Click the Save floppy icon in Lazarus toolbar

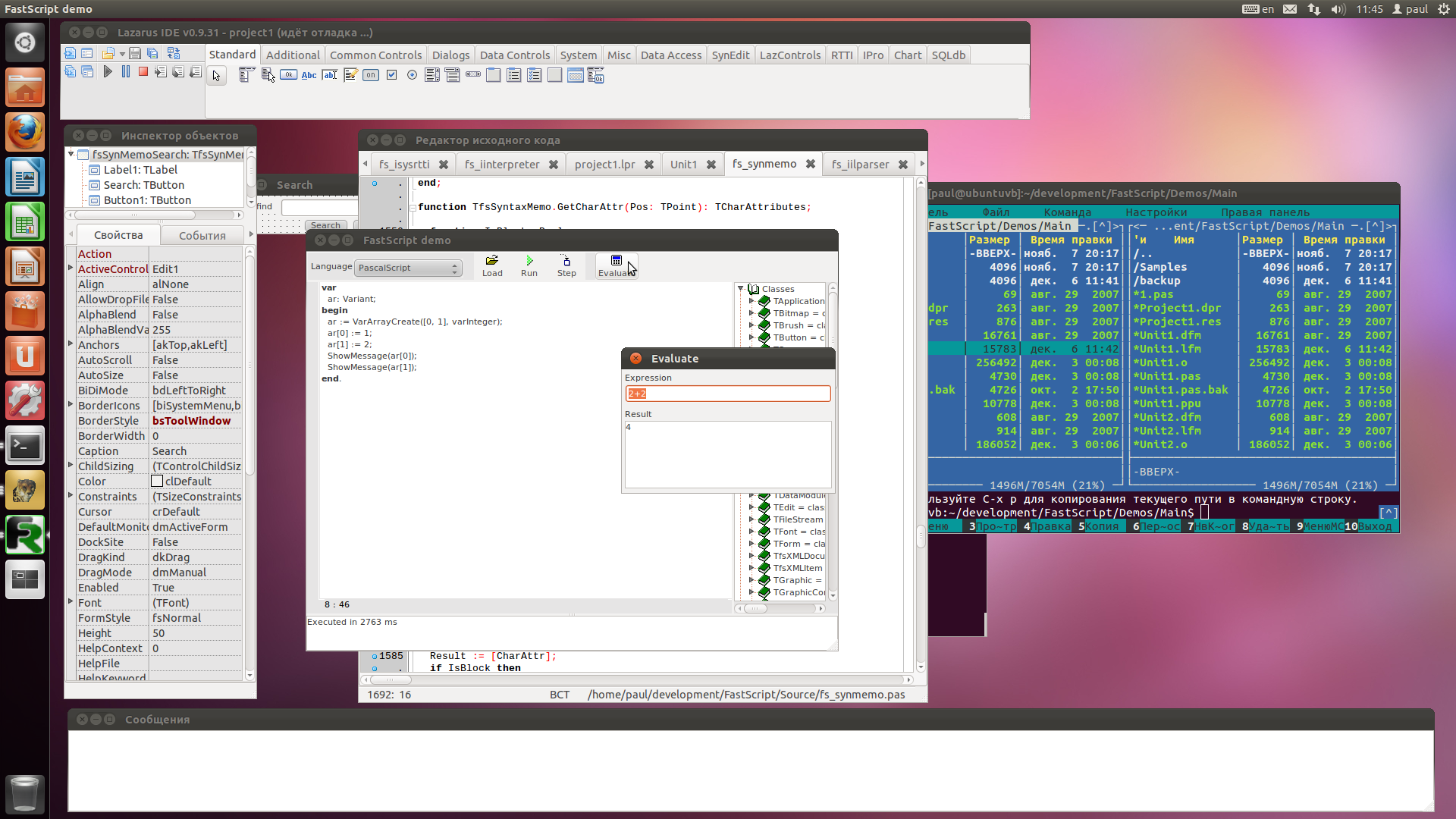135,53
